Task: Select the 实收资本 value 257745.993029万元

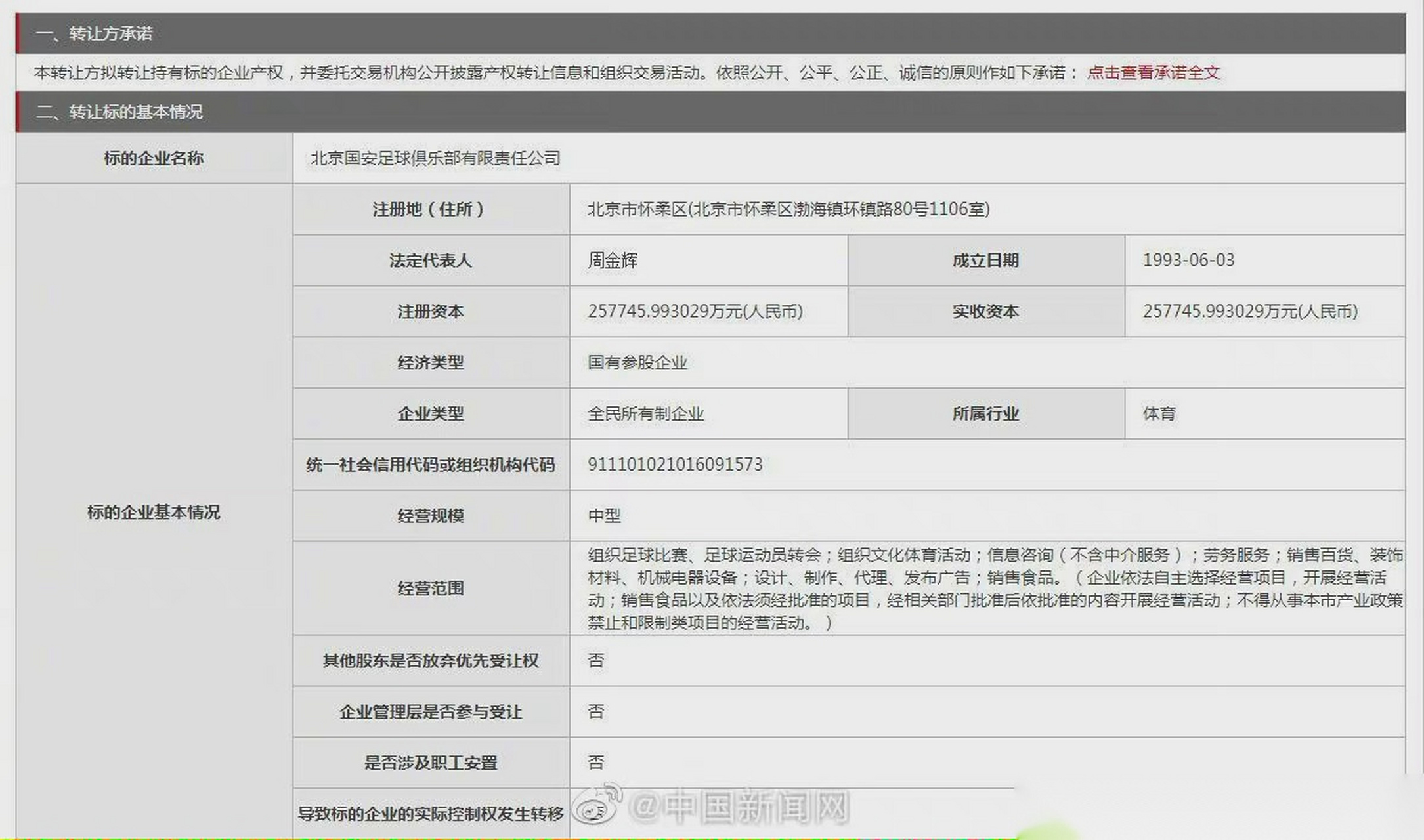Action: [x=1250, y=311]
